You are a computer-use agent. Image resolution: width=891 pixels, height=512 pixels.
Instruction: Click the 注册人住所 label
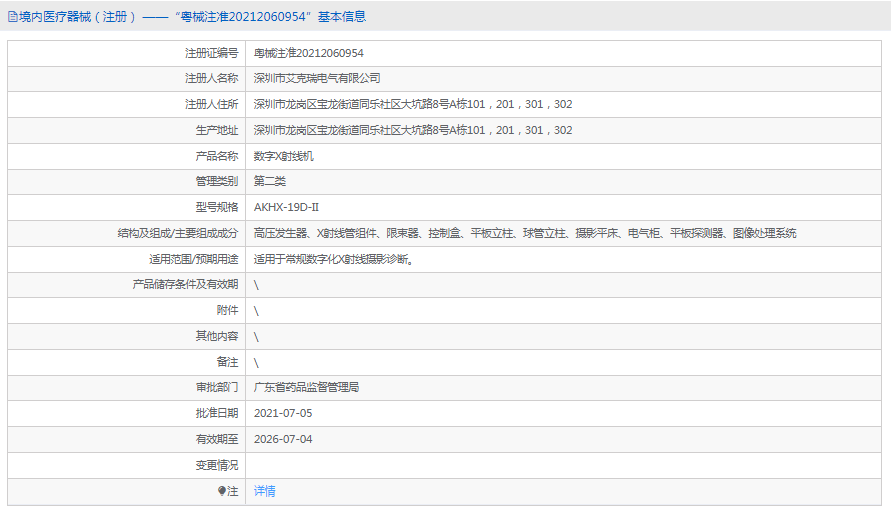pyautogui.click(x=211, y=104)
